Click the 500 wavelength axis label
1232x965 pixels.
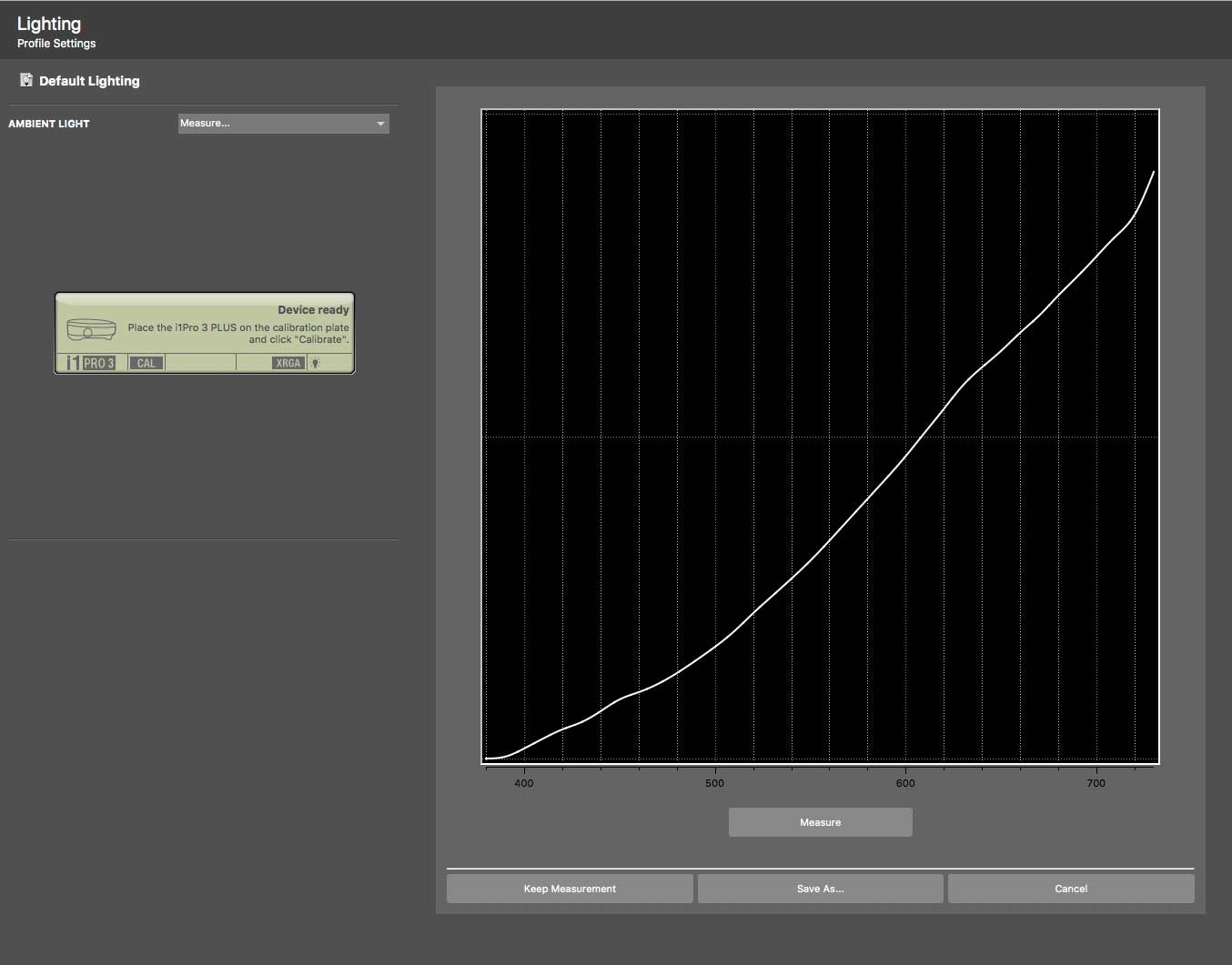715,783
